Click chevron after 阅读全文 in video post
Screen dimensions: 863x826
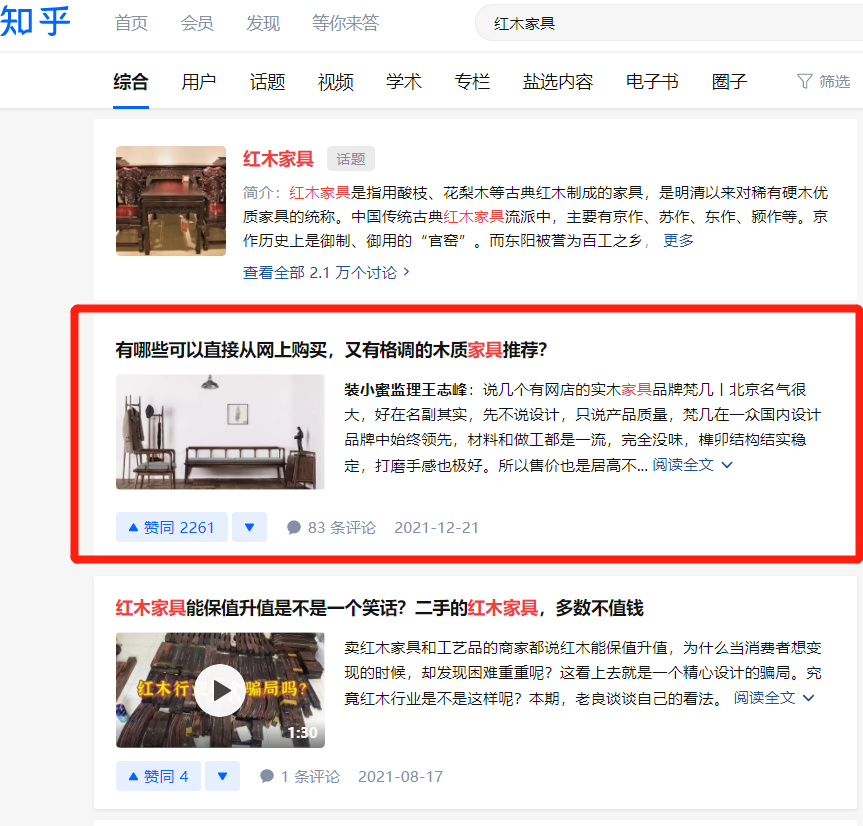tap(808, 698)
